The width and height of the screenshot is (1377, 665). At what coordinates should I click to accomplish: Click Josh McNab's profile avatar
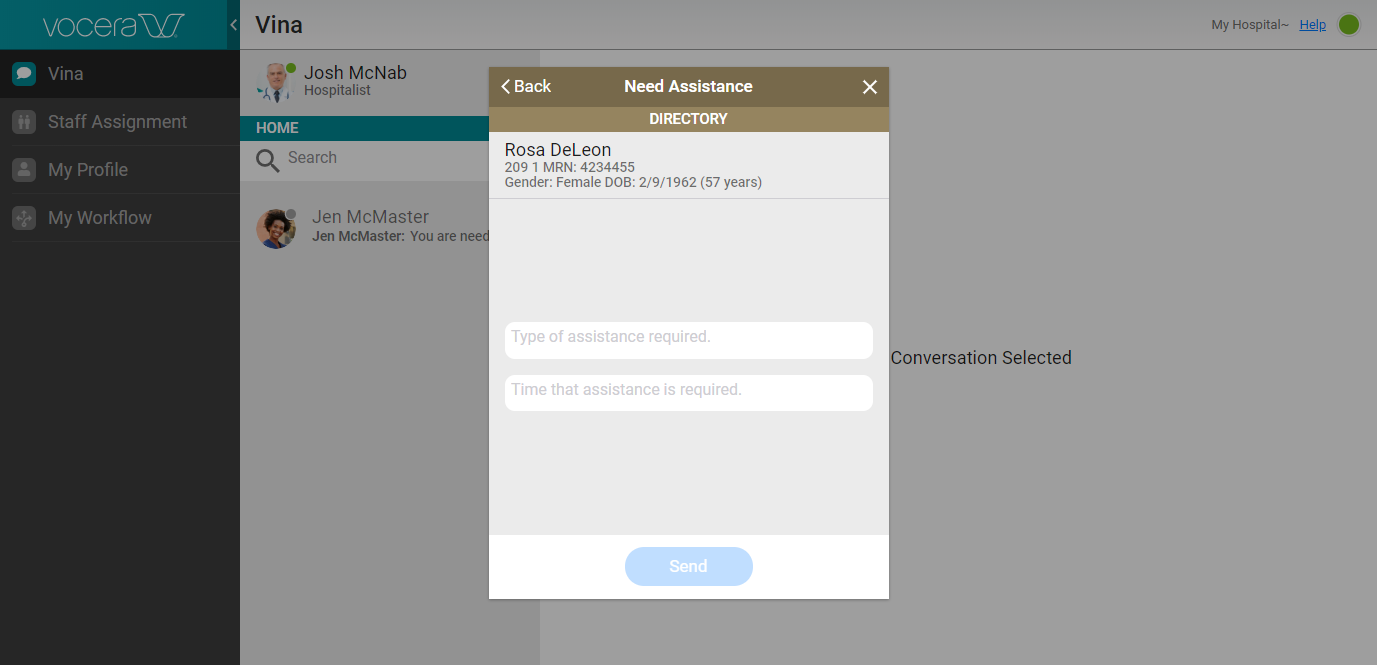[274, 82]
